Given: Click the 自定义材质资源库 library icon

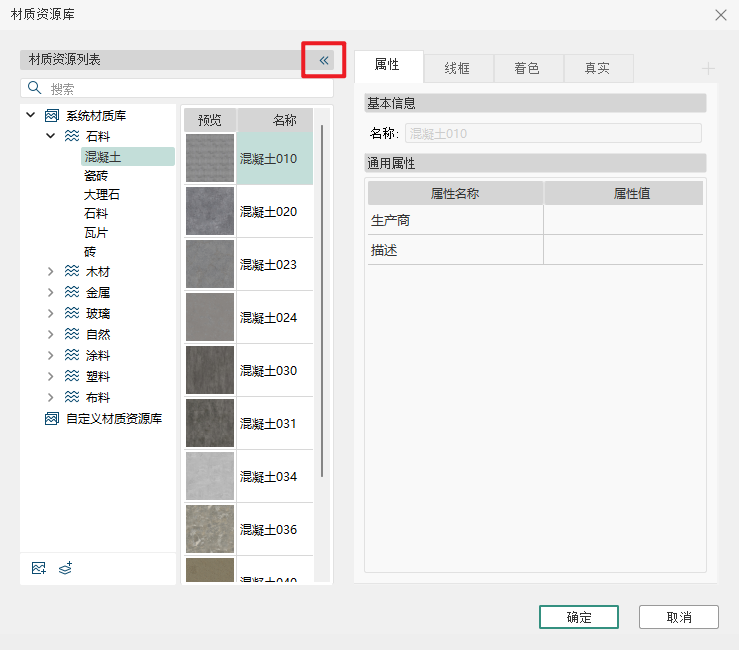Looking at the screenshot, I should [x=52, y=419].
